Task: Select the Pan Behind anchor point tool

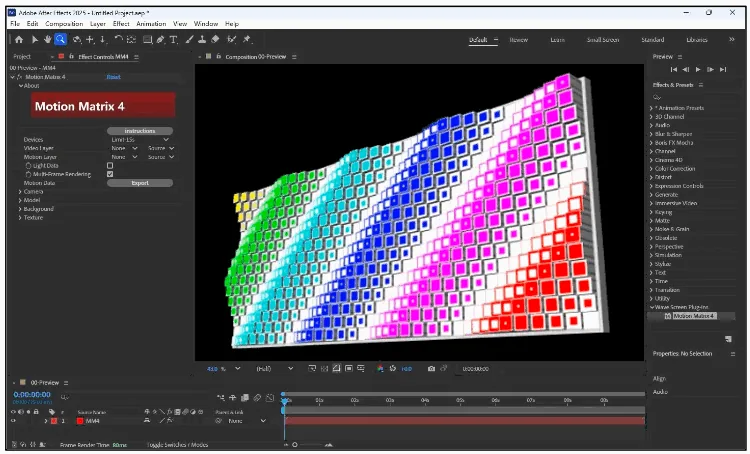Action: pyautogui.click(x=132, y=40)
